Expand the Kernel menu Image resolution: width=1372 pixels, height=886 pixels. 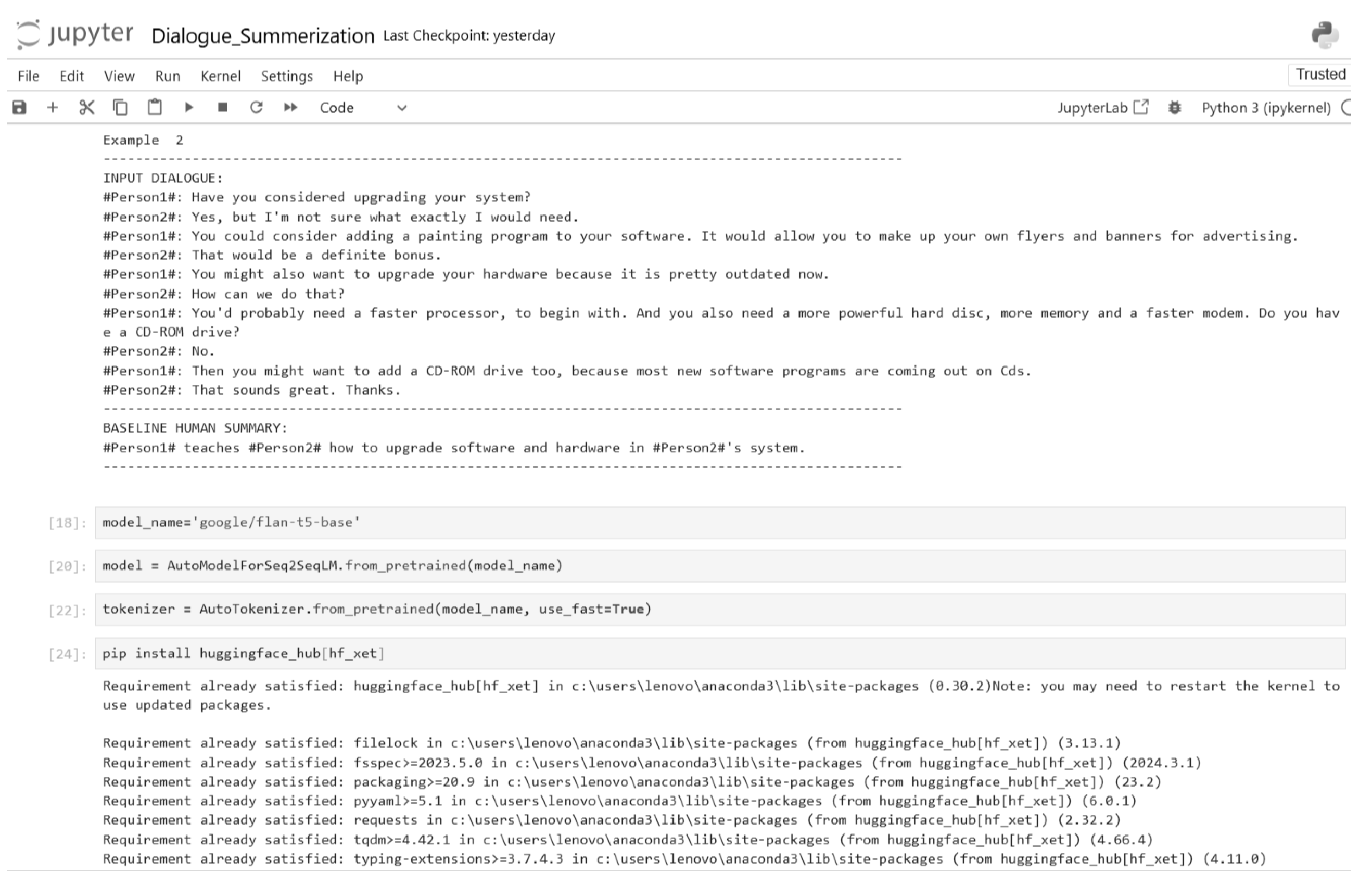point(220,76)
